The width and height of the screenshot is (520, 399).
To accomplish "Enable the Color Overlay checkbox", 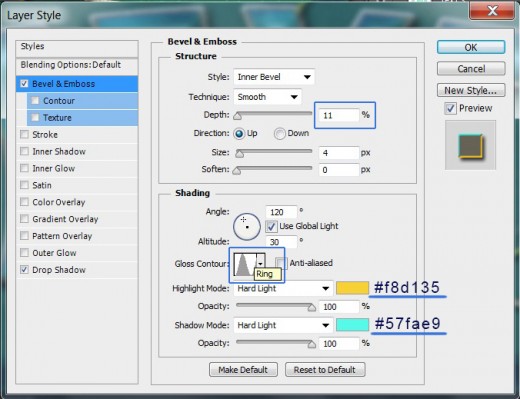I will coord(24,202).
